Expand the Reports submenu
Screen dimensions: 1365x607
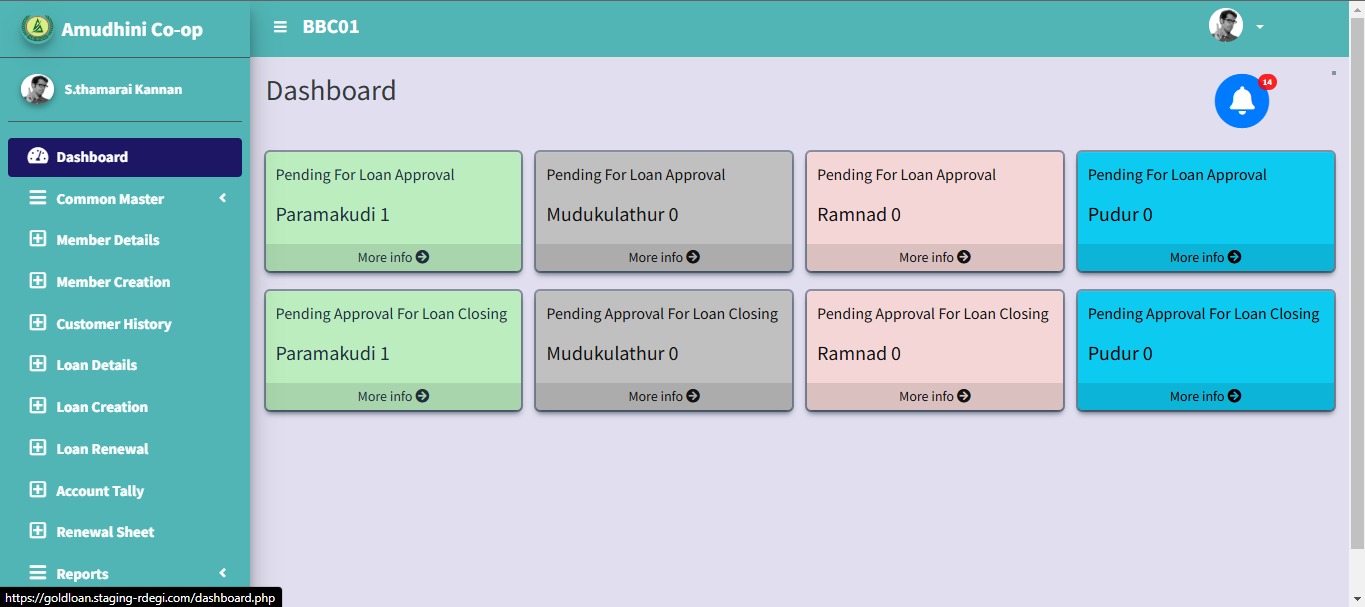[222, 573]
